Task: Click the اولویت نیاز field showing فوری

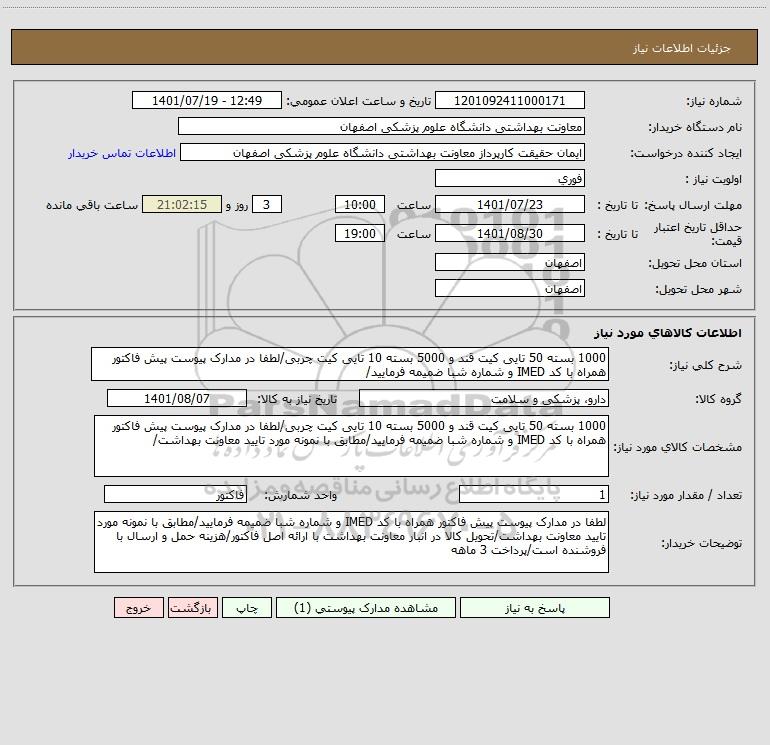Action: click(x=510, y=178)
